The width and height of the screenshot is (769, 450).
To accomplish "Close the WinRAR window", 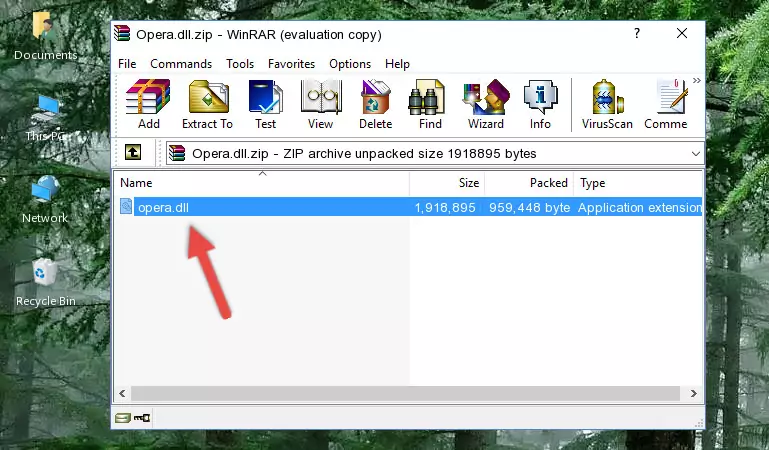I will [682, 33].
